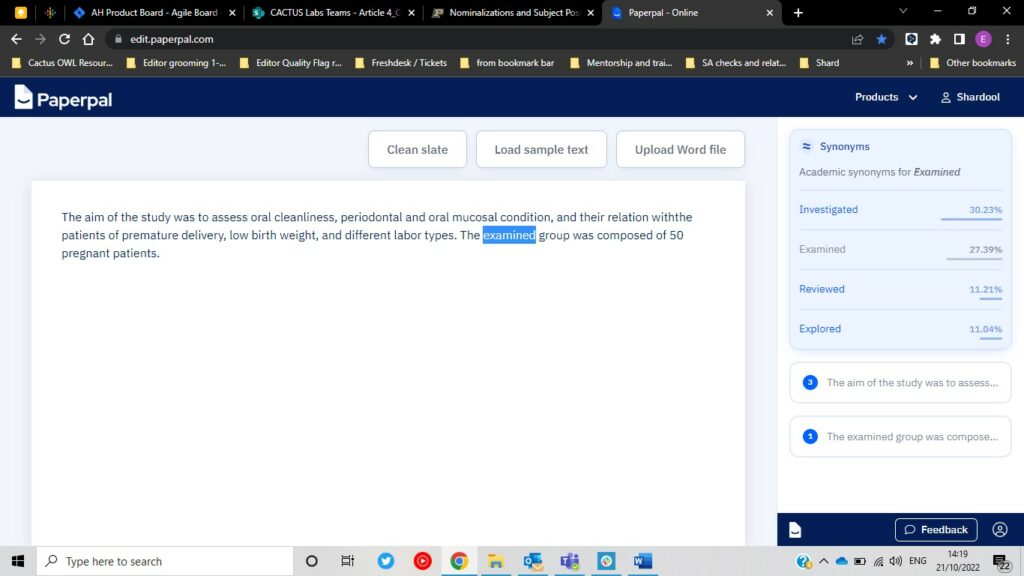1024x576 pixels.
Task: Select the Investigated synonym suggestion
Action: pos(828,210)
